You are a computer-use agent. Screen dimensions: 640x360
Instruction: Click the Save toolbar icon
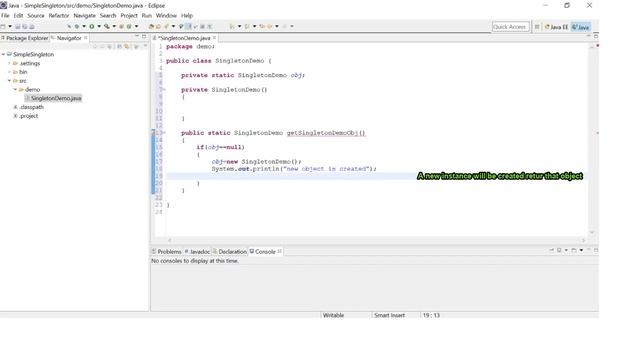(x=18, y=27)
